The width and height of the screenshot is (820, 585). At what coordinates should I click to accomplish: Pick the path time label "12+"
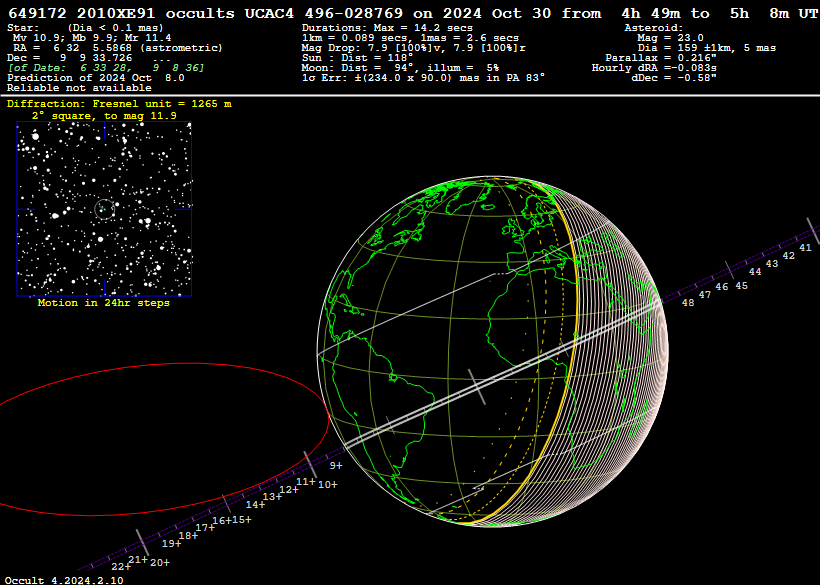click(x=289, y=490)
